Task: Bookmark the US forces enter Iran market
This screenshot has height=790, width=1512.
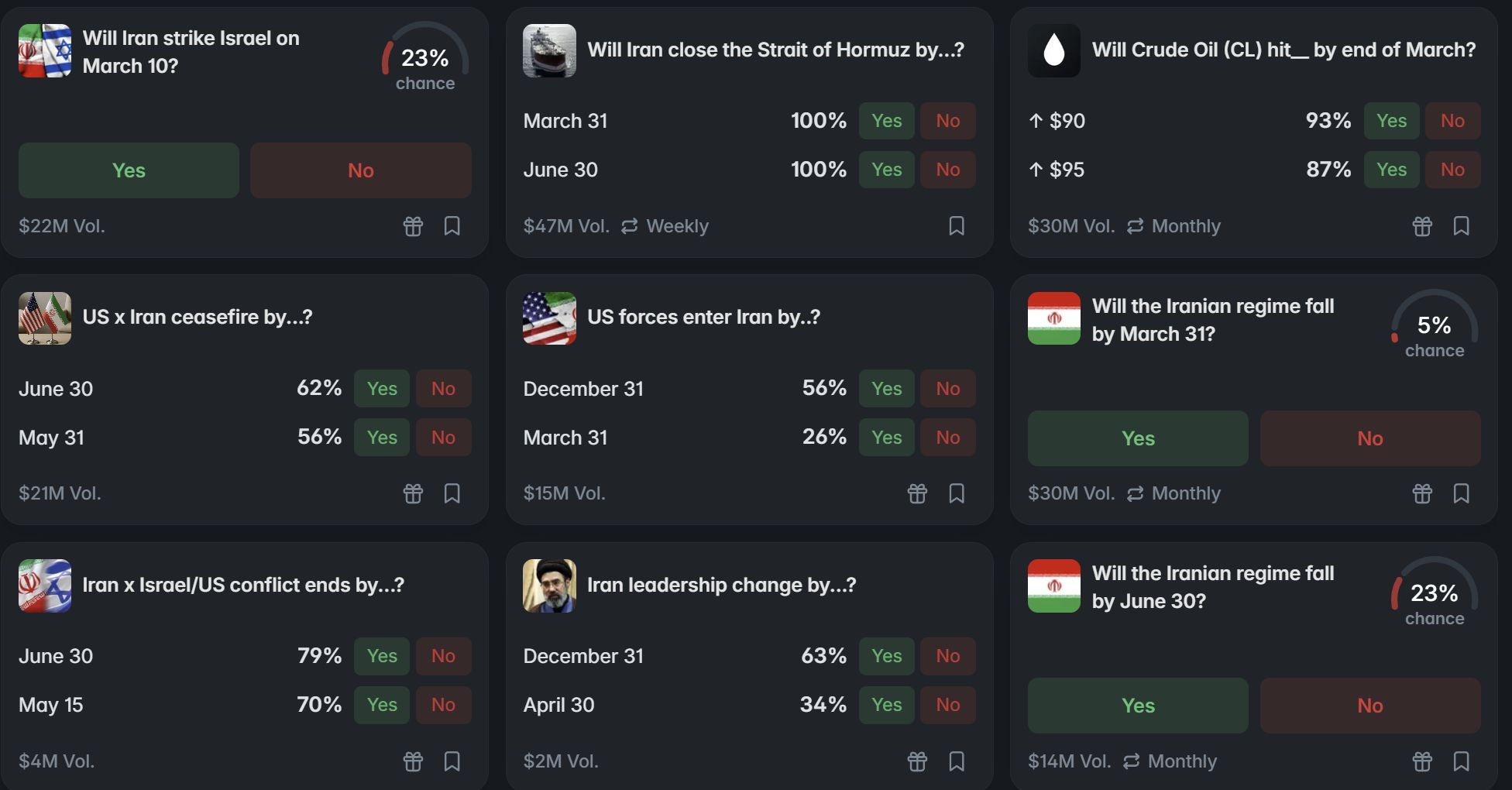Action: point(957,493)
